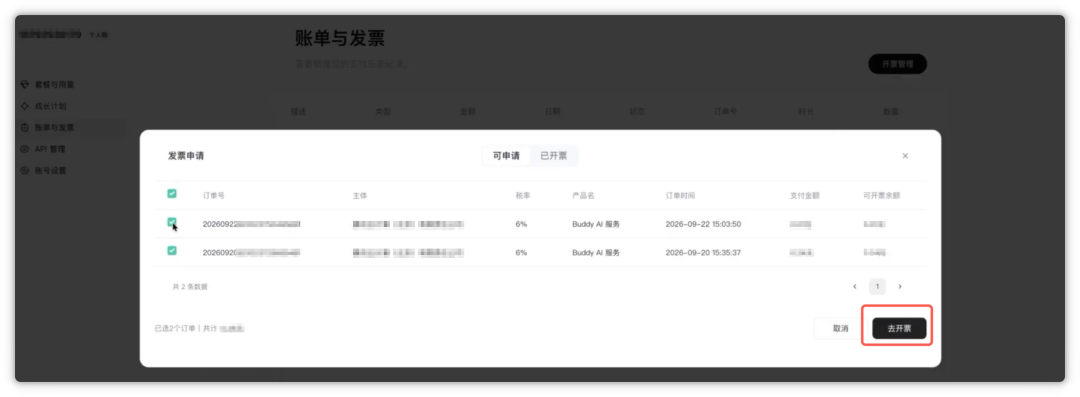Go to next page arrow in pagination
The image size is (1080, 397).
[900, 286]
